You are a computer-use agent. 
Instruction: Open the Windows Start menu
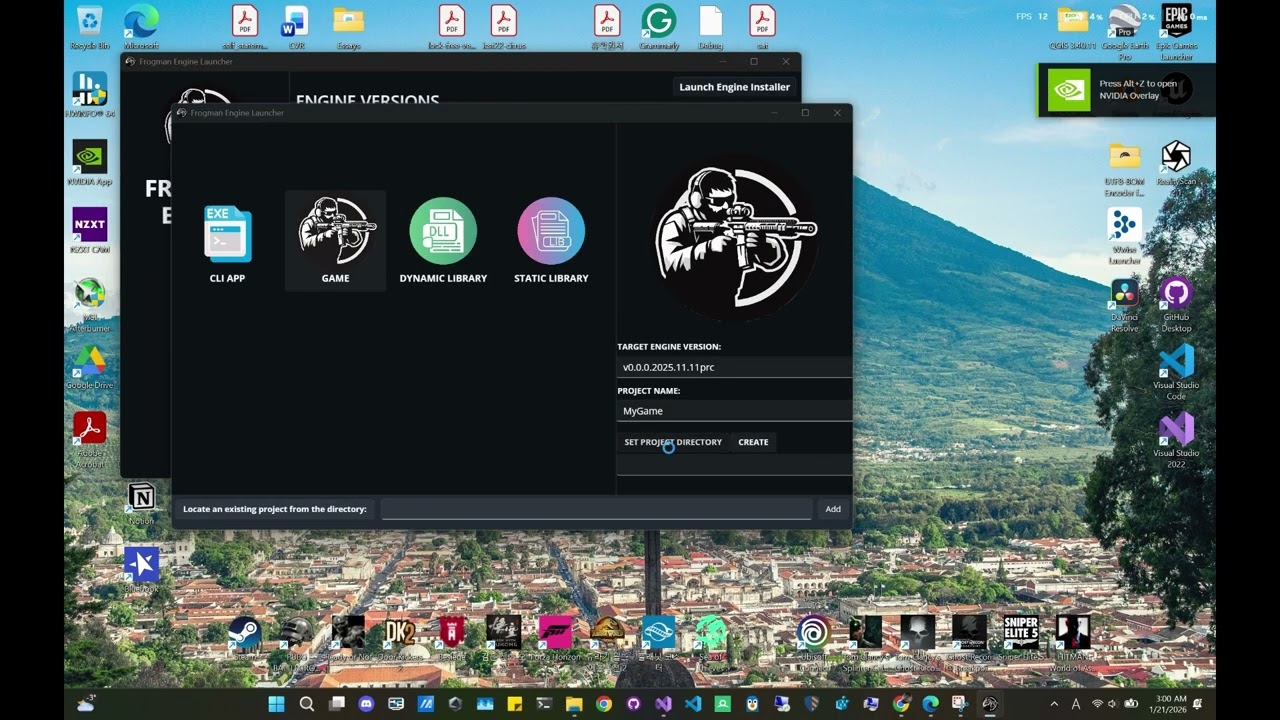tap(276, 704)
